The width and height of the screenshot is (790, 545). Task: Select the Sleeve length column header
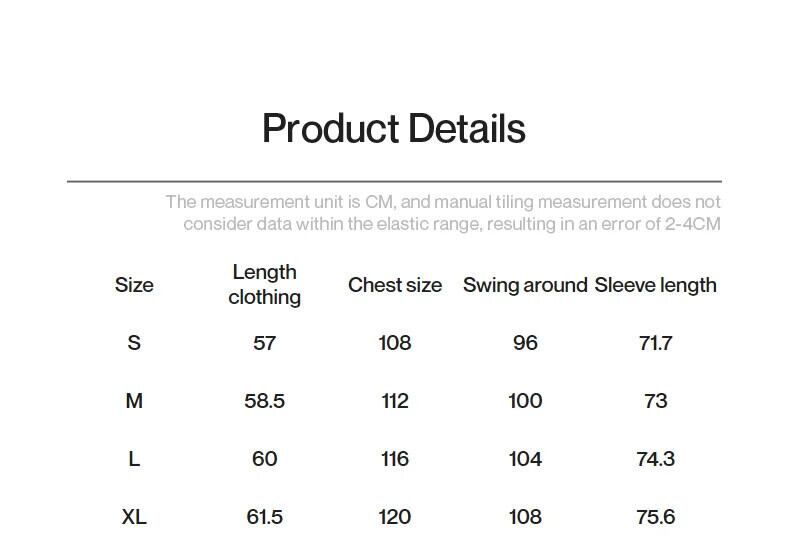point(655,285)
